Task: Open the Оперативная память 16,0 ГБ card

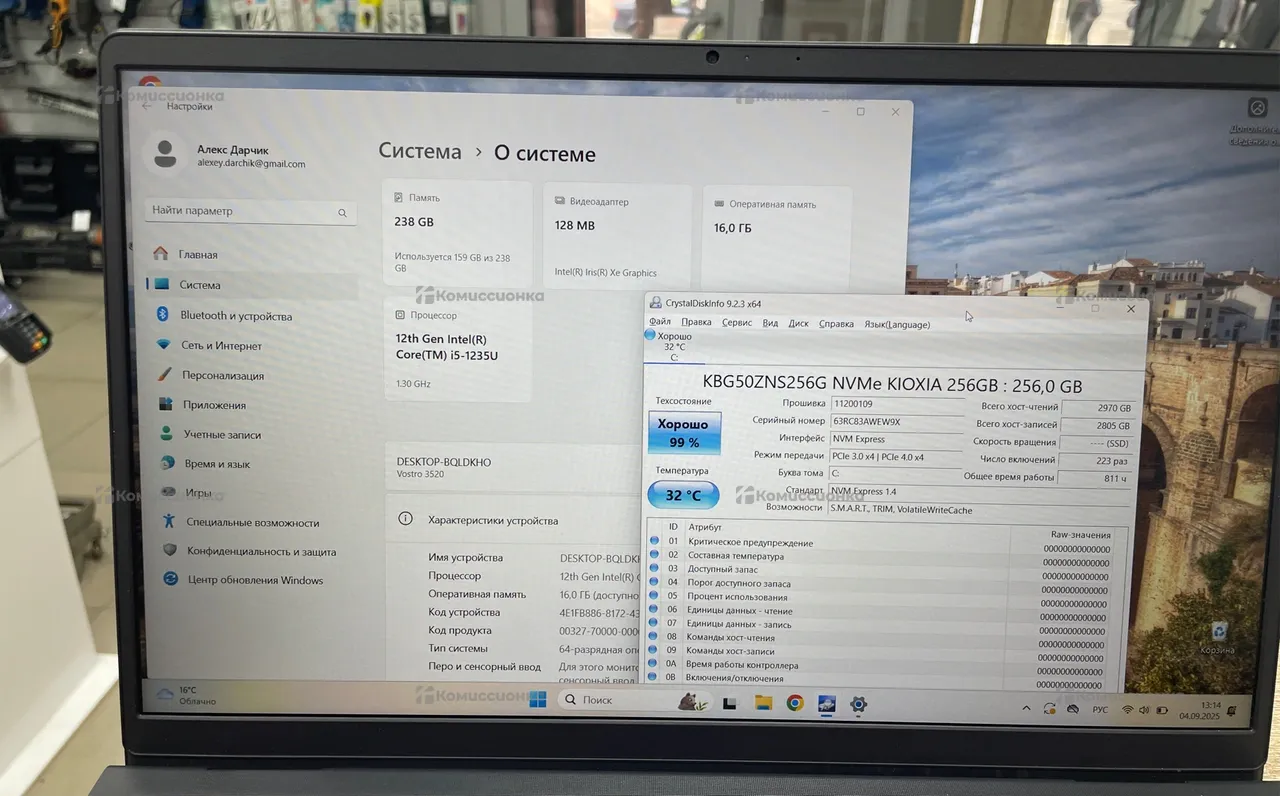Action: click(775, 240)
